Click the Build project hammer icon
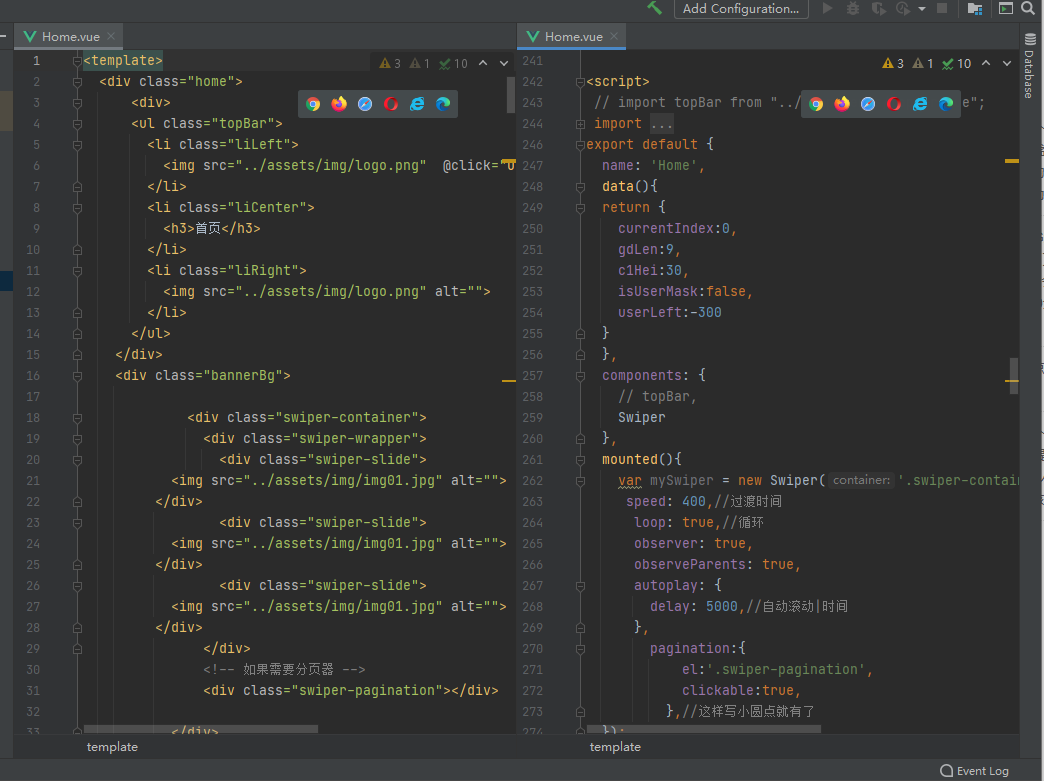This screenshot has height=781, width=1044. click(655, 8)
